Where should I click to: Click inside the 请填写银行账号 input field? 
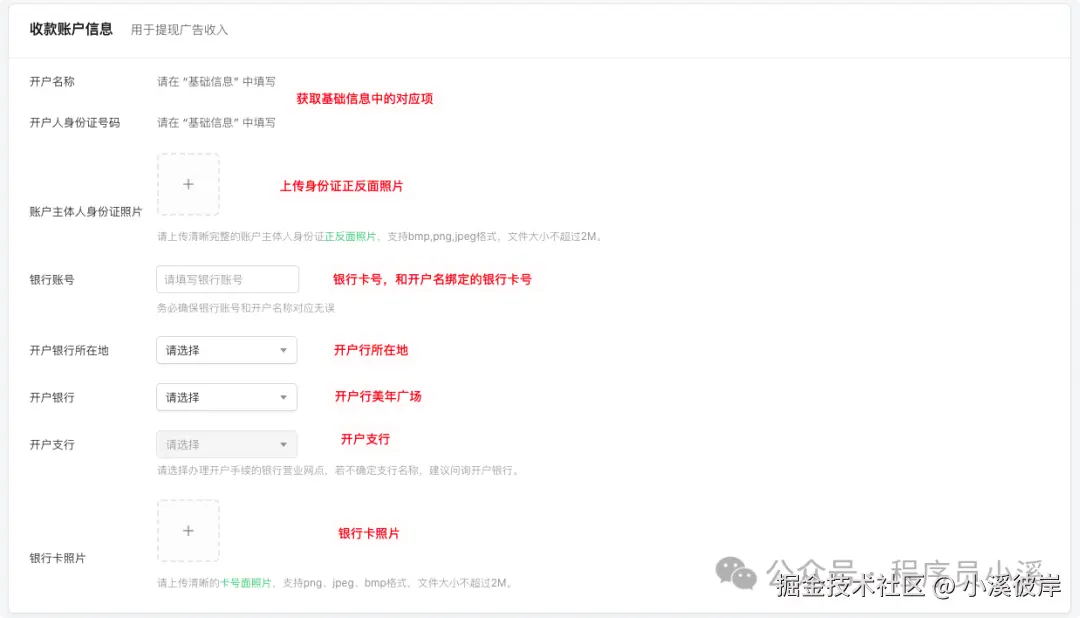coord(226,279)
